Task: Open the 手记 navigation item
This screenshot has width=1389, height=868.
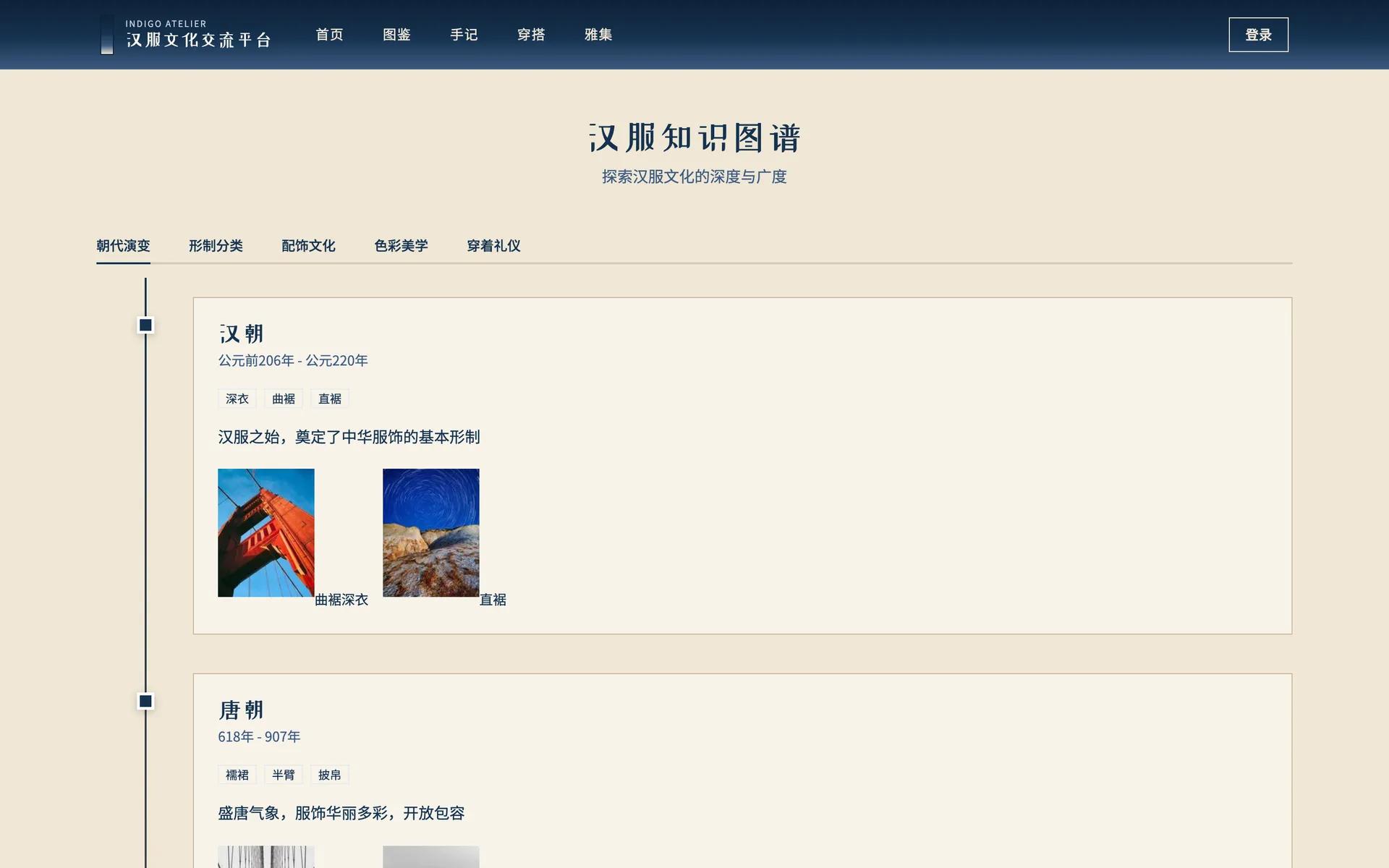Action: (464, 35)
